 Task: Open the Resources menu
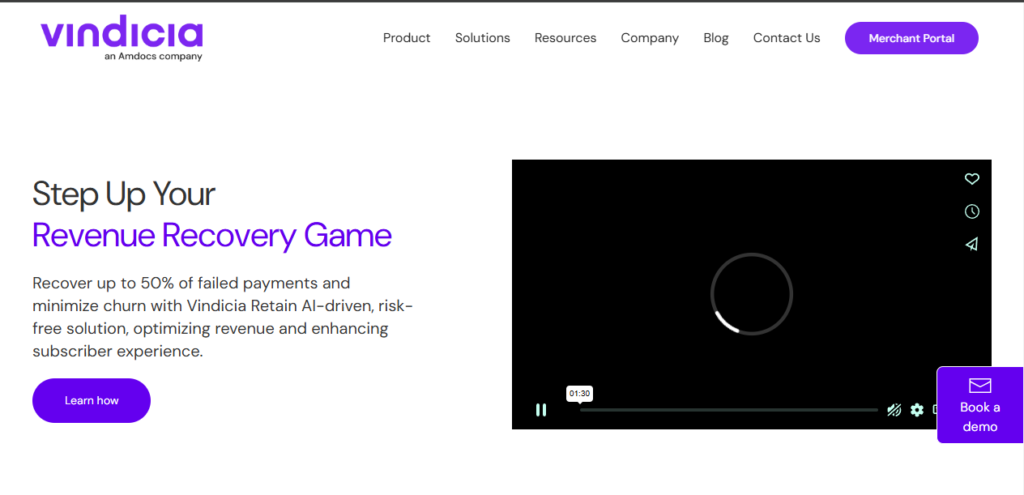click(565, 38)
